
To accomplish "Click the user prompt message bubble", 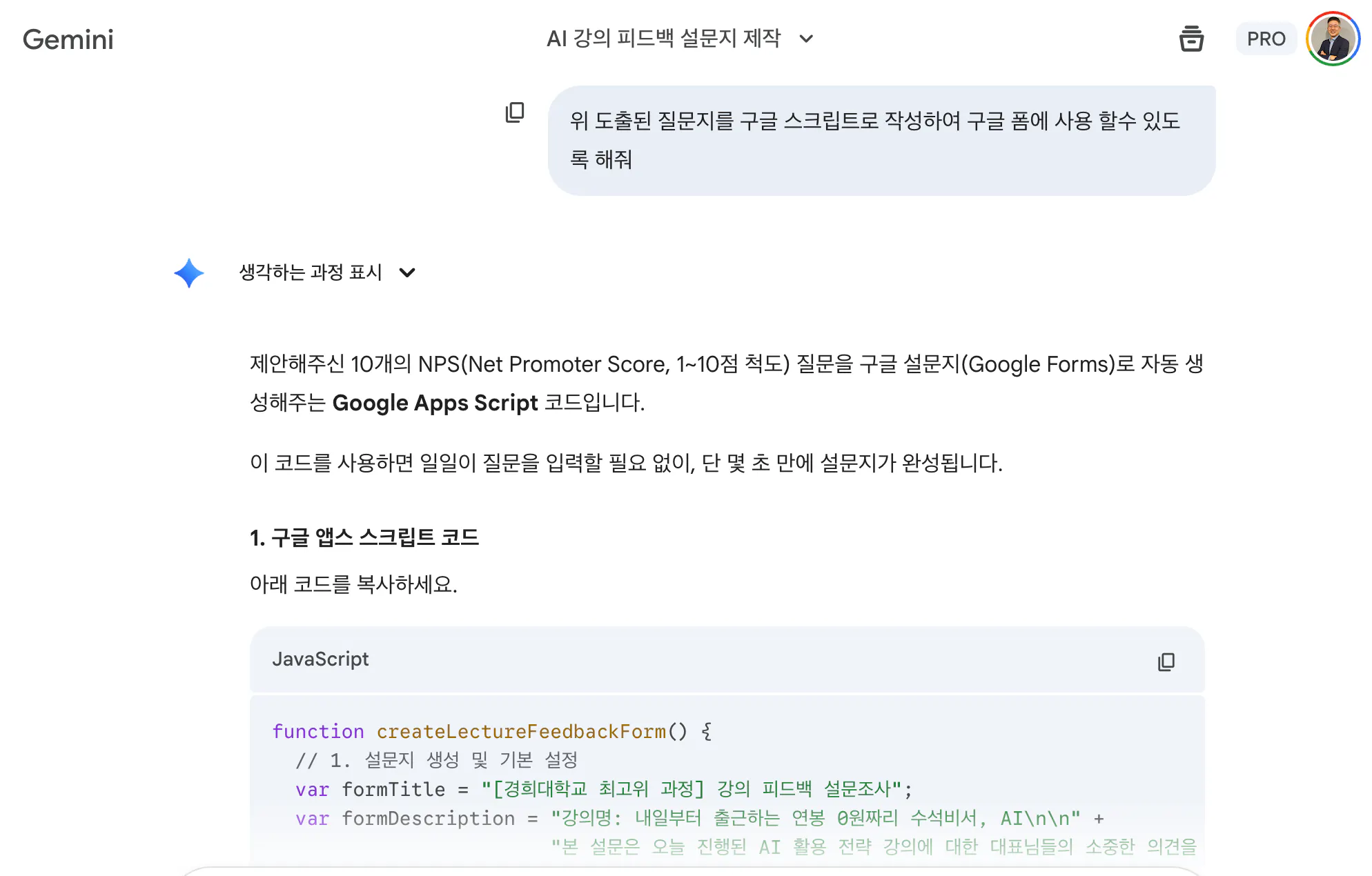I will (881, 140).
